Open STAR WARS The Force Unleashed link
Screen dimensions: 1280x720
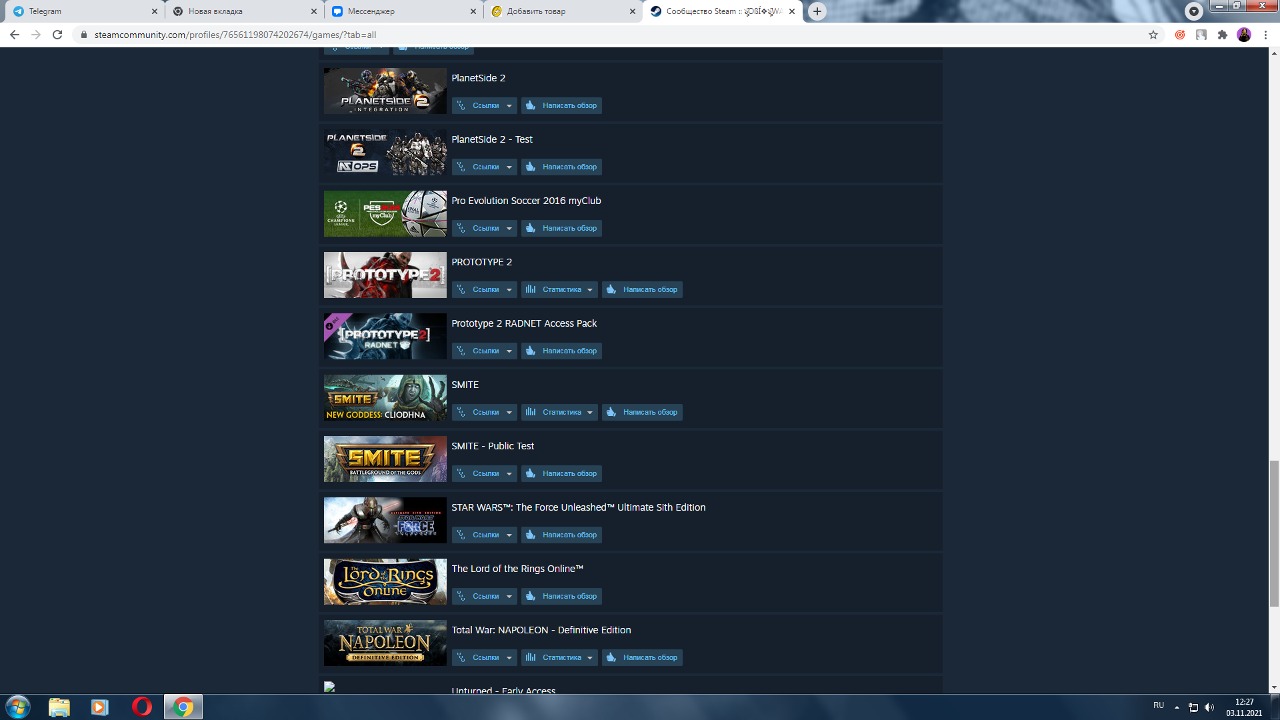click(578, 507)
